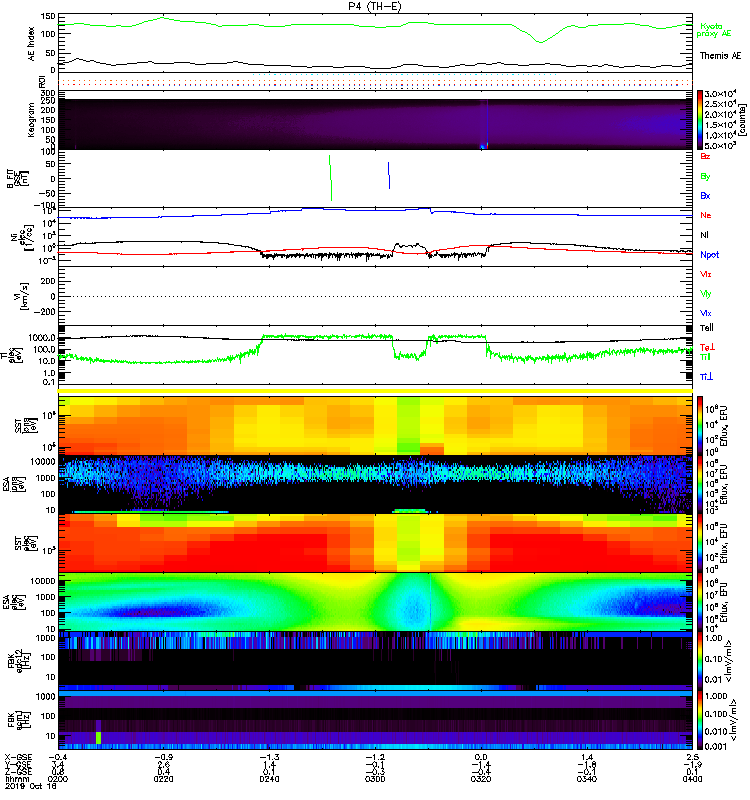Screen dimensions: 750x800
Task: Select the blue Ti perpendicular legend entry
Action: [x=706, y=377]
